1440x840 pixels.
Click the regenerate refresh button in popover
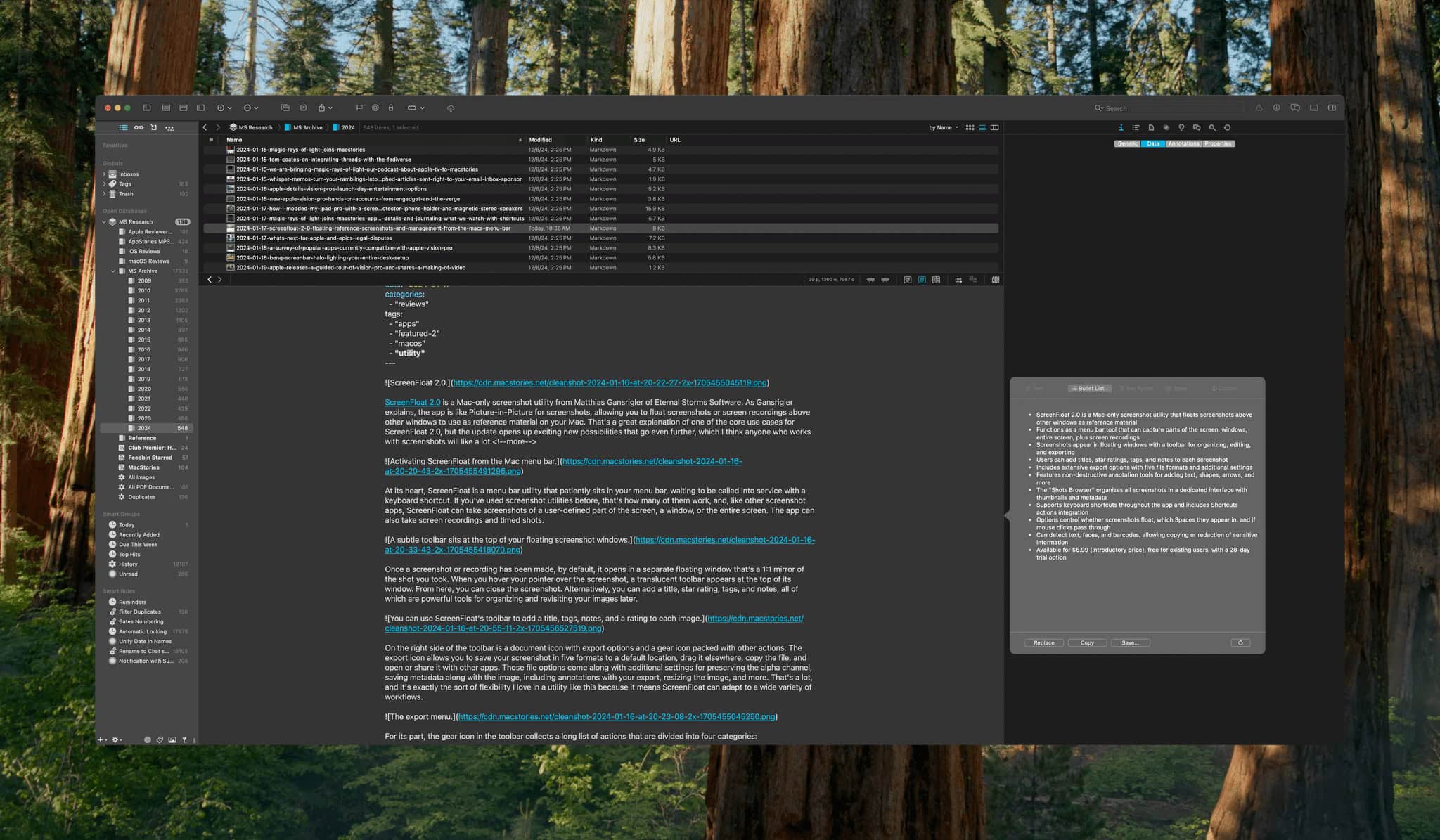tap(1240, 642)
